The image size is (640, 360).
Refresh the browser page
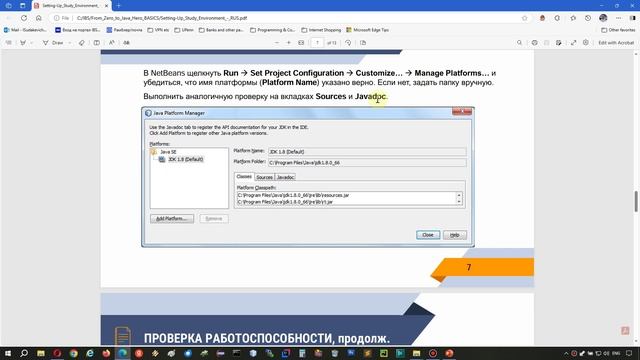(24, 18)
